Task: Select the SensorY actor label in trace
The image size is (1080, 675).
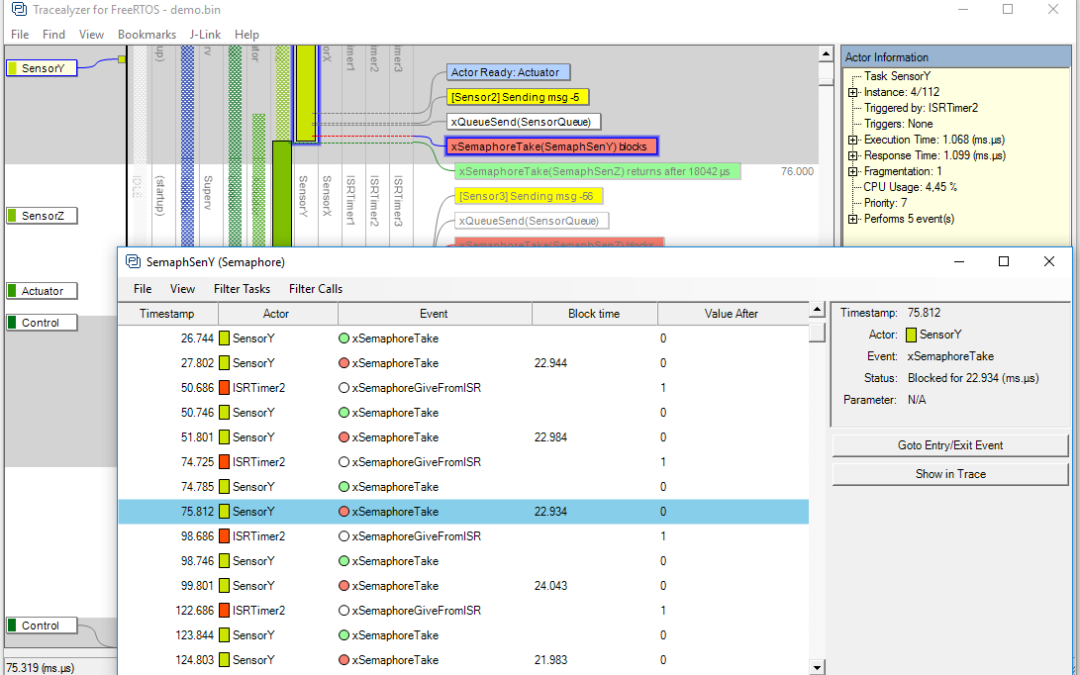Action: click(42, 68)
